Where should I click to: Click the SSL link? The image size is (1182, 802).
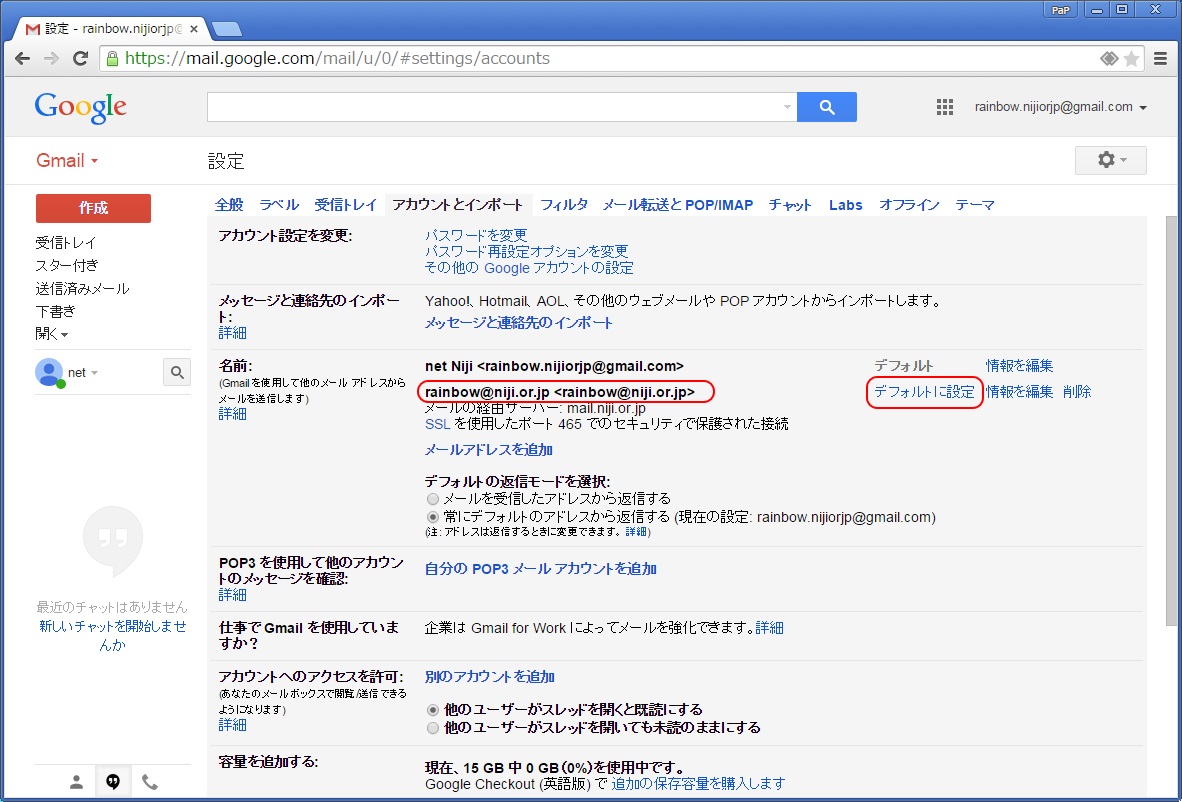(x=437, y=424)
